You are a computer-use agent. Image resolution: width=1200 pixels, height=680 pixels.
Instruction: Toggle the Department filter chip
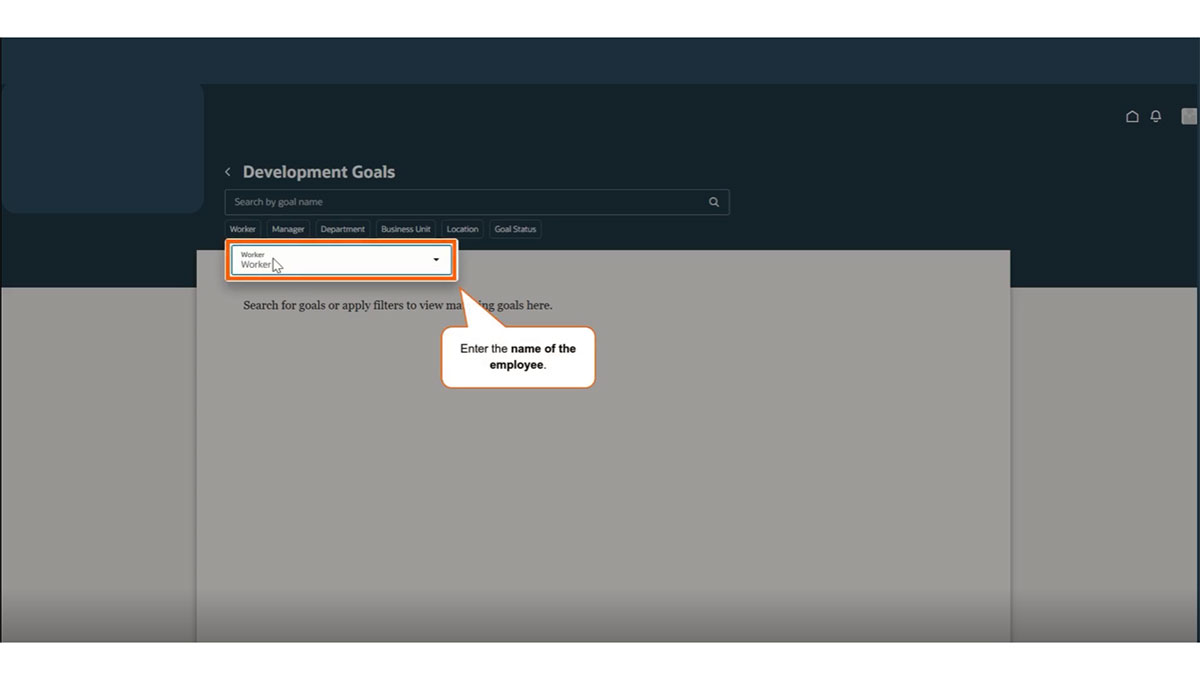(x=343, y=229)
